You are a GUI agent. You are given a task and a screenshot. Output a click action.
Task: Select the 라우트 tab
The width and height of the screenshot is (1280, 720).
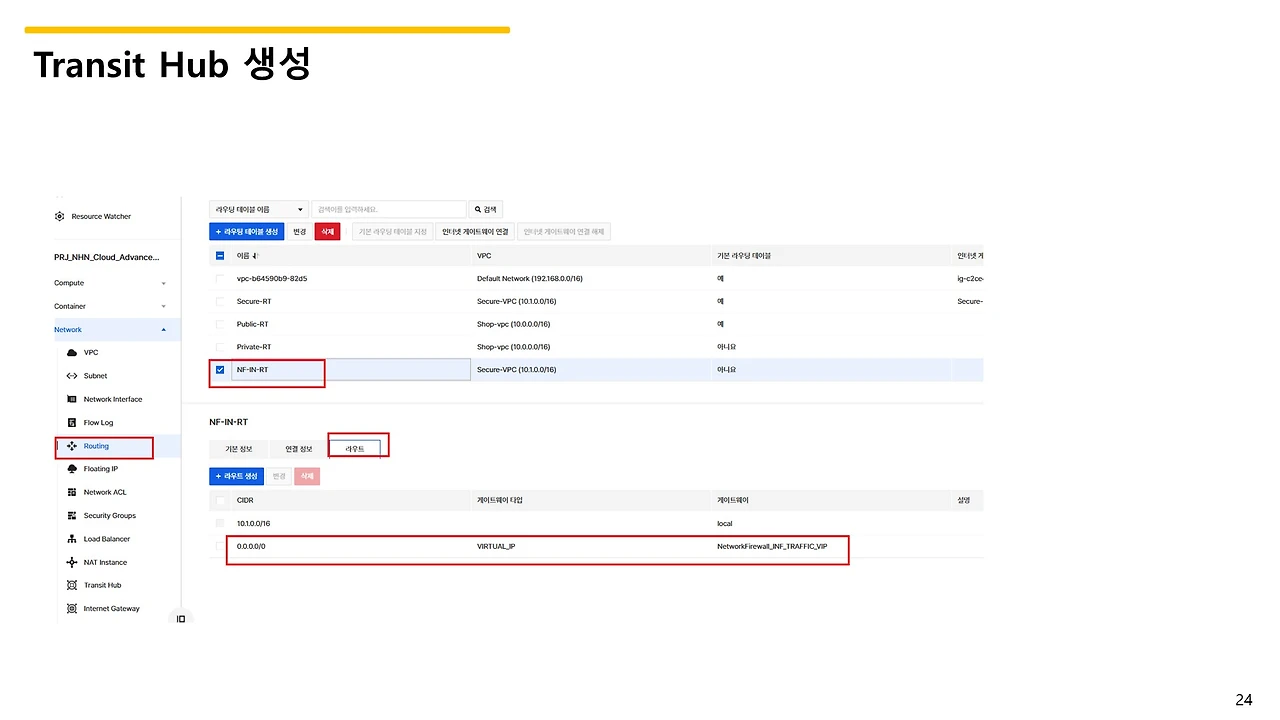356,449
